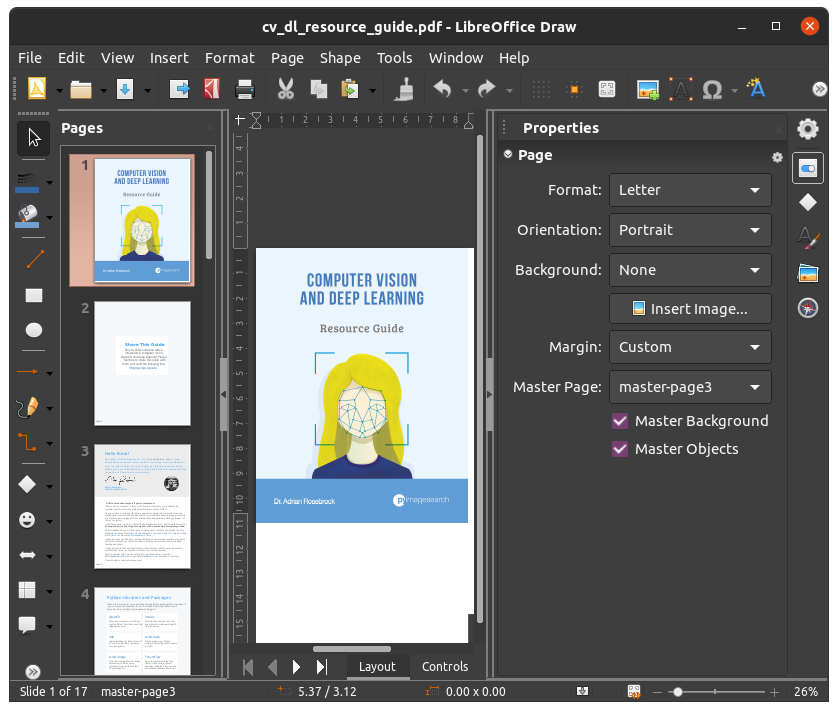Uncheck the Master Background checkbox
The image size is (838, 711).
click(620, 421)
